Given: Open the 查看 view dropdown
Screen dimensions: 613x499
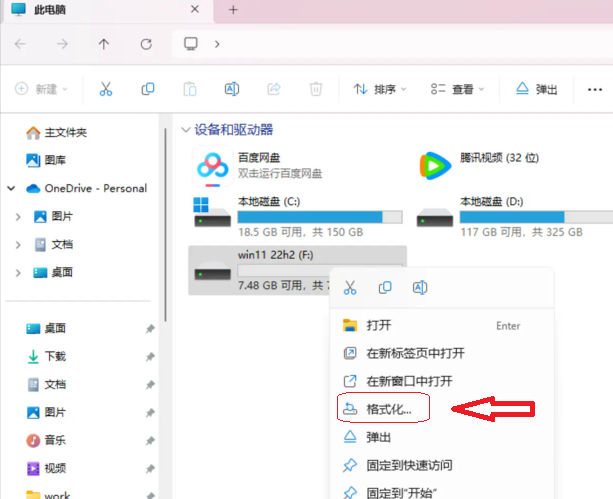Looking at the screenshot, I should [x=457, y=90].
